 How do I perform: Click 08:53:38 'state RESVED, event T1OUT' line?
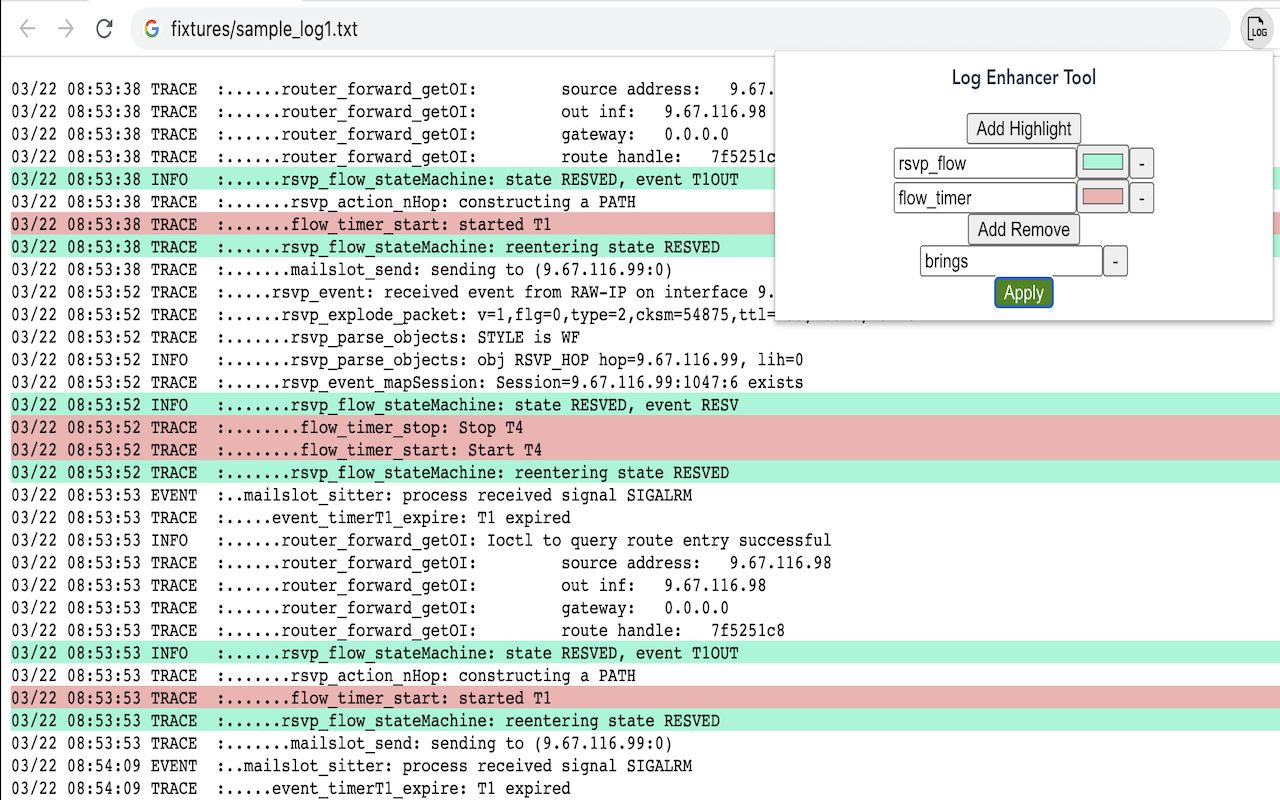(x=392, y=179)
